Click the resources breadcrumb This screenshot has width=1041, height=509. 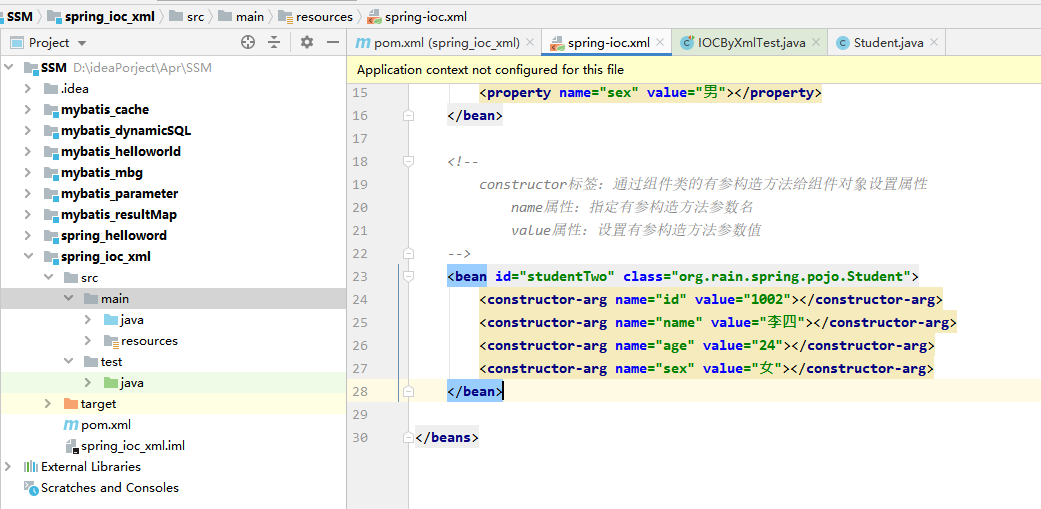tap(324, 17)
